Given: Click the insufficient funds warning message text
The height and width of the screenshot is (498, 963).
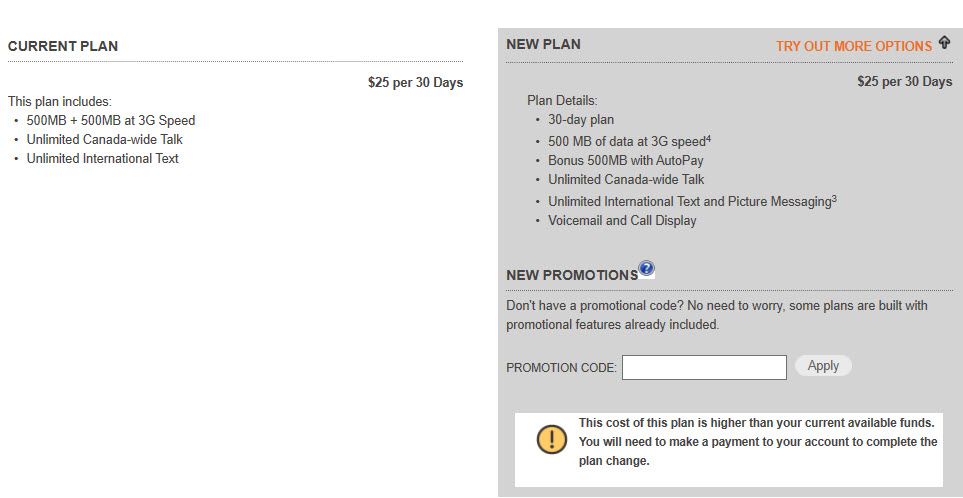Looking at the screenshot, I should point(757,441).
